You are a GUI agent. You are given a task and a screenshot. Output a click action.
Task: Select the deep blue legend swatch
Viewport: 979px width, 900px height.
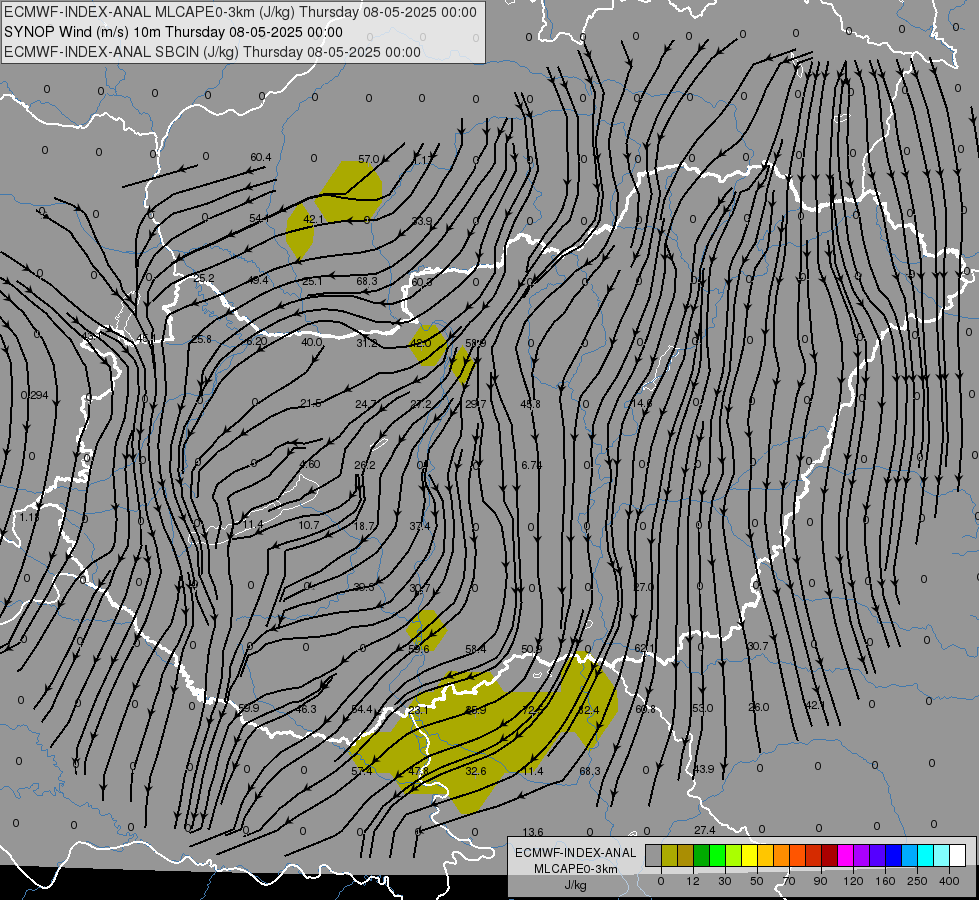tap(893, 856)
